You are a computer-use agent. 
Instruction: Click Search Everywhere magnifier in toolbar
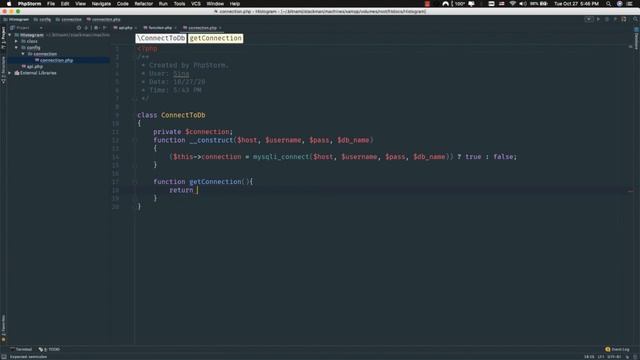click(636, 19)
